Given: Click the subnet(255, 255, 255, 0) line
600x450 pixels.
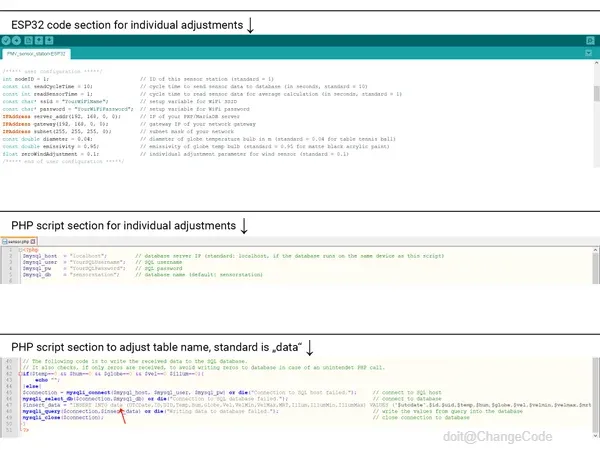Looking at the screenshot, I should tap(57, 131).
